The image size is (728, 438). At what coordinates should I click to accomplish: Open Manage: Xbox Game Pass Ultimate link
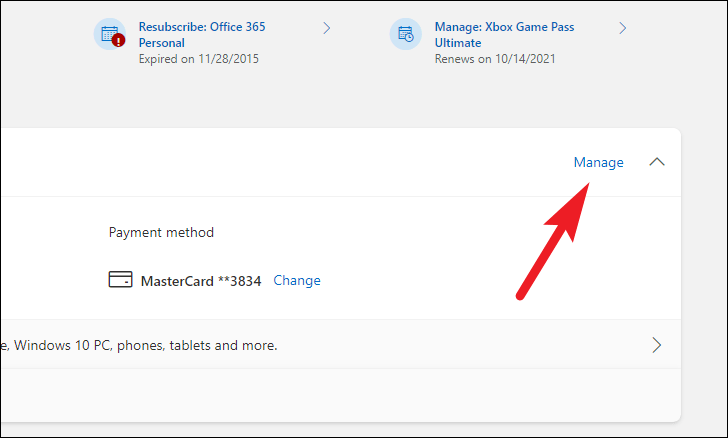(504, 35)
